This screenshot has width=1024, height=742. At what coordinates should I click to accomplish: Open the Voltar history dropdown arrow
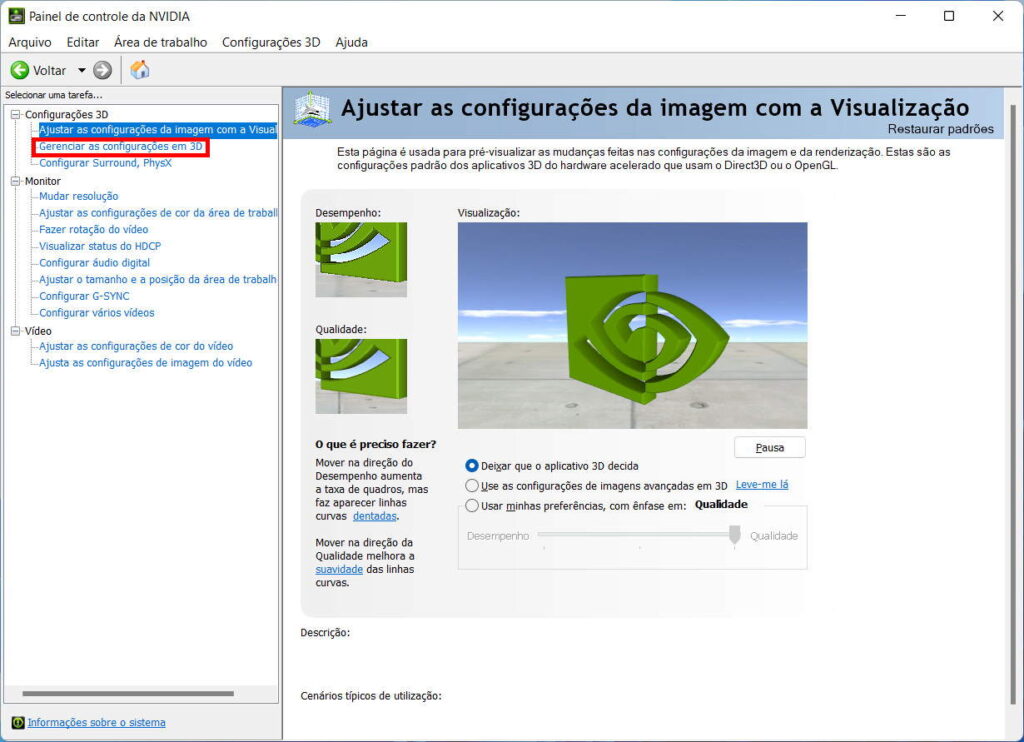coord(82,70)
